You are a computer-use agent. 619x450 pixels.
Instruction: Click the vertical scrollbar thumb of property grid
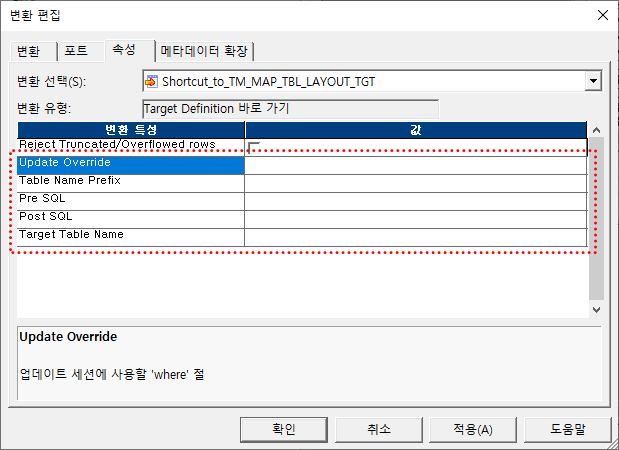point(596,218)
